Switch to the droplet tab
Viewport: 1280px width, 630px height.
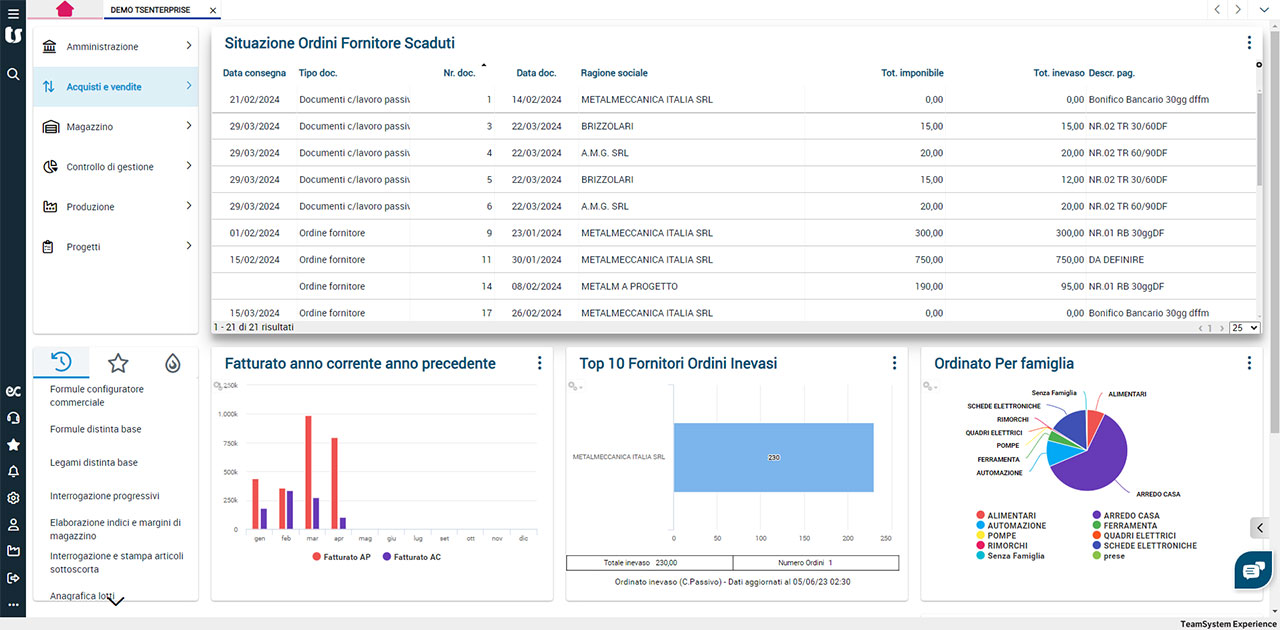coord(173,362)
